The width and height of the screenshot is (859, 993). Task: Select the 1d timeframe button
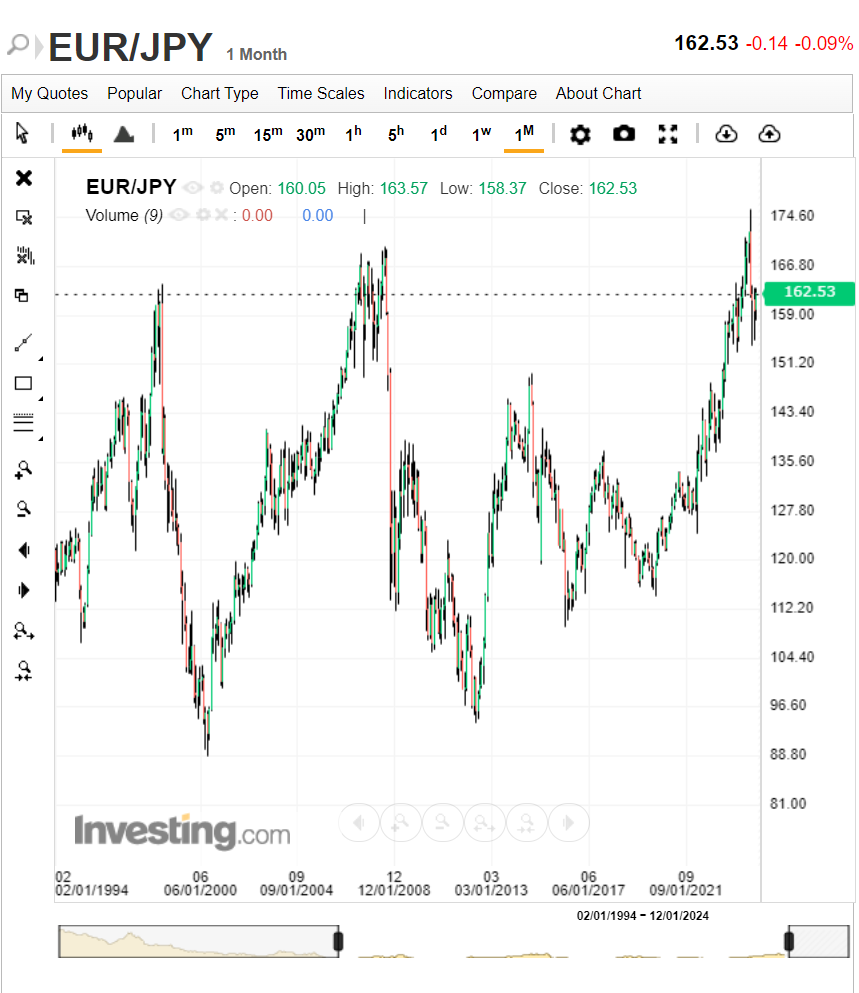(438, 134)
